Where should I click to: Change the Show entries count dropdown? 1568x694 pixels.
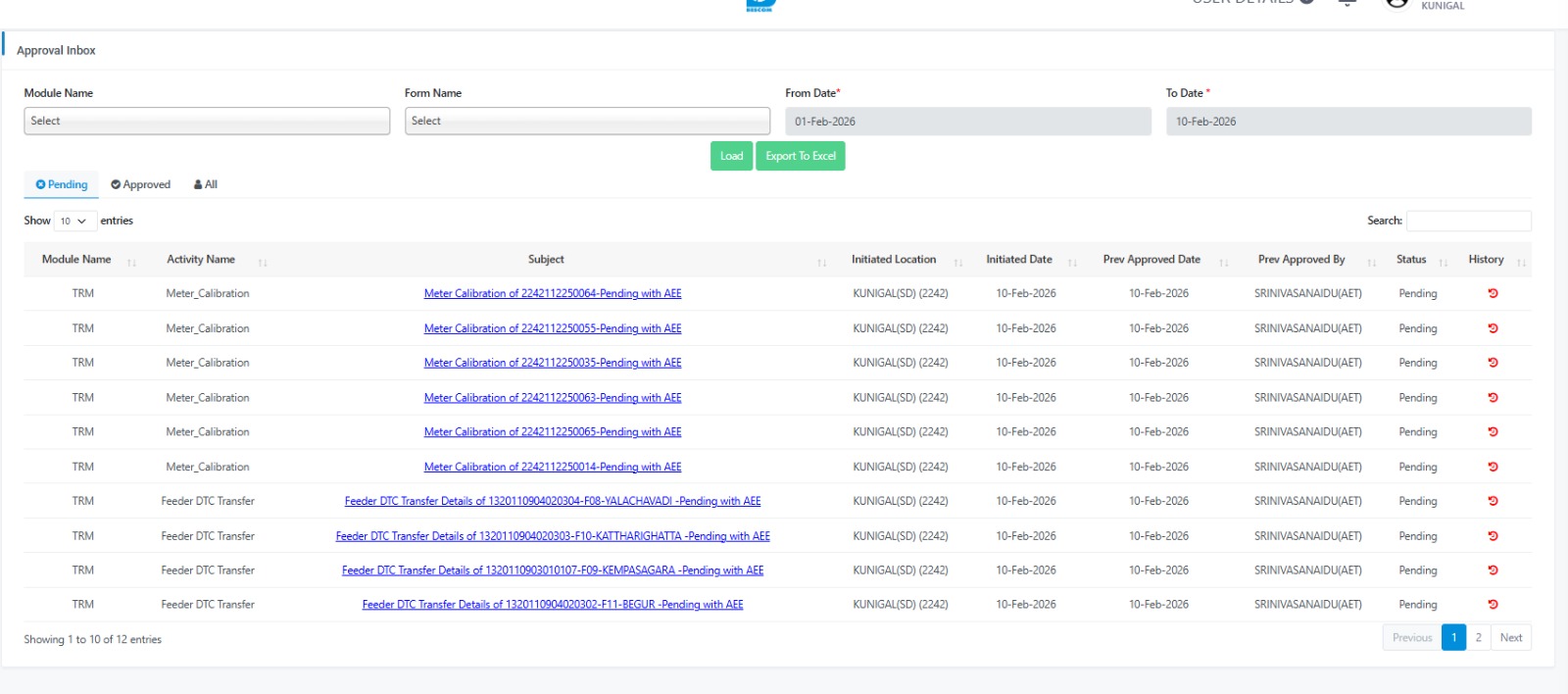74,221
